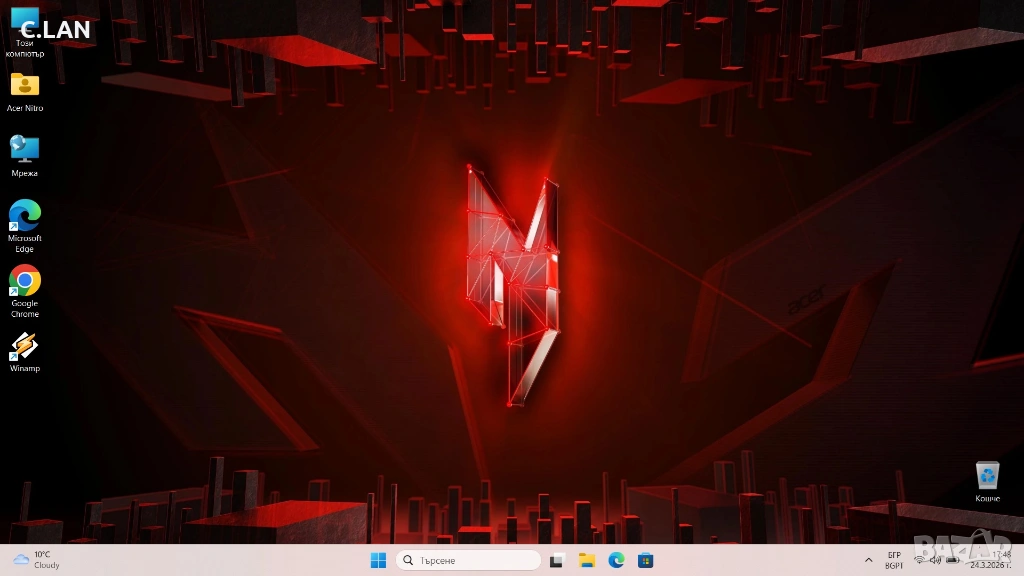Image resolution: width=1024 pixels, height=576 pixels.
Task: Open the Acer Nitro user folder
Action: (25, 86)
